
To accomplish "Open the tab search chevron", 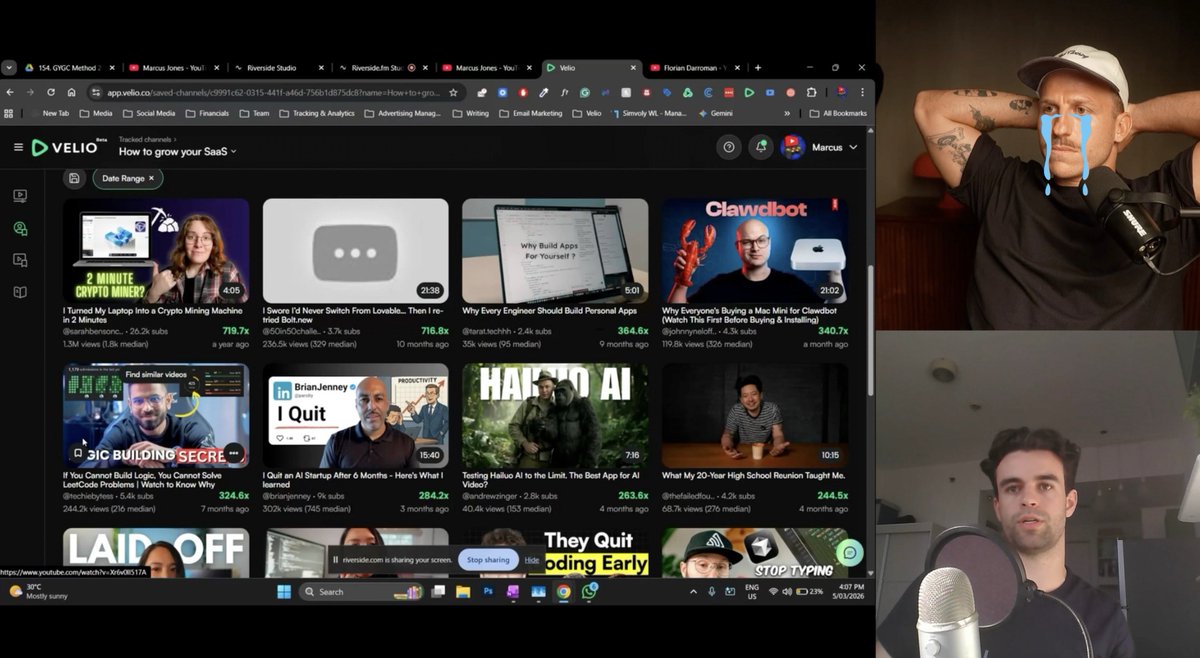I will (x=9, y=68).
